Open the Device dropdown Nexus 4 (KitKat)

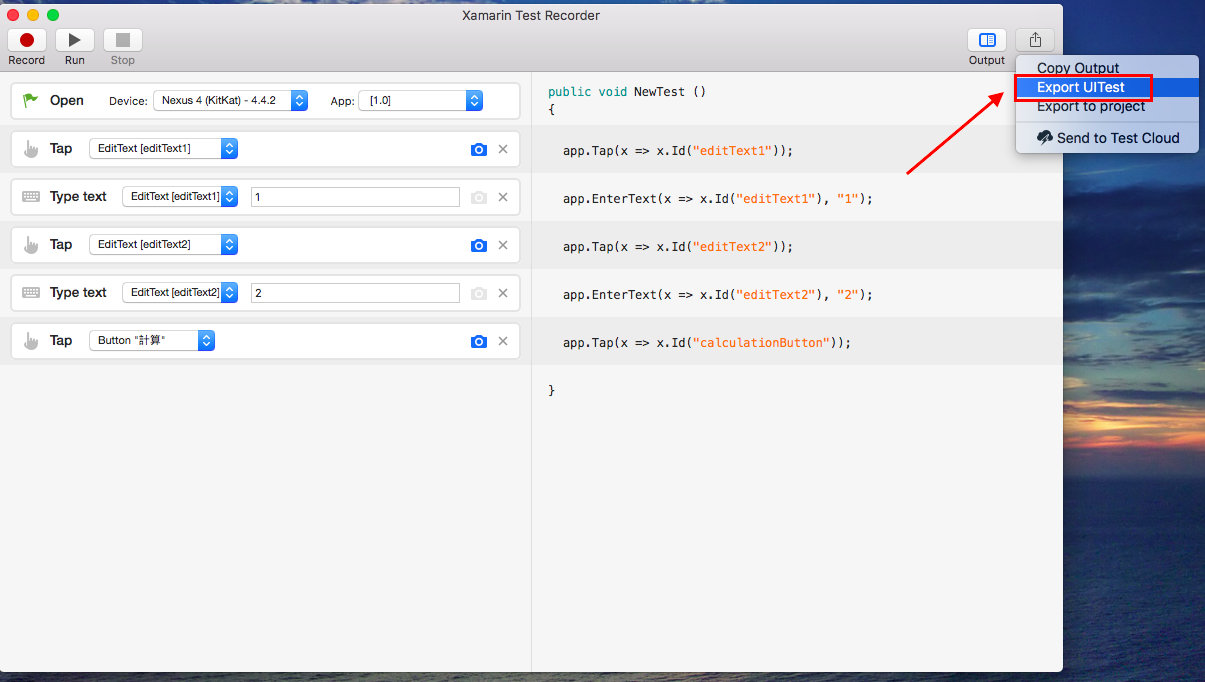click(231, 100)
